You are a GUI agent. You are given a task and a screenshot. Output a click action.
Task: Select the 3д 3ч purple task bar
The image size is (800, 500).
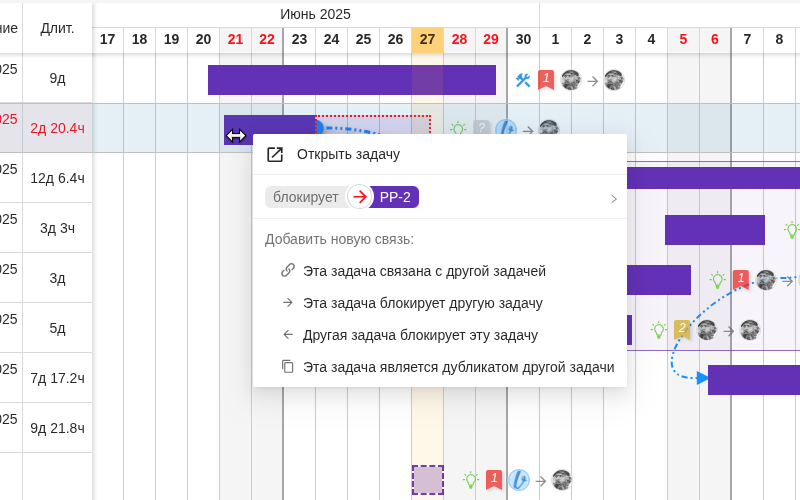(x=715, y=230)
